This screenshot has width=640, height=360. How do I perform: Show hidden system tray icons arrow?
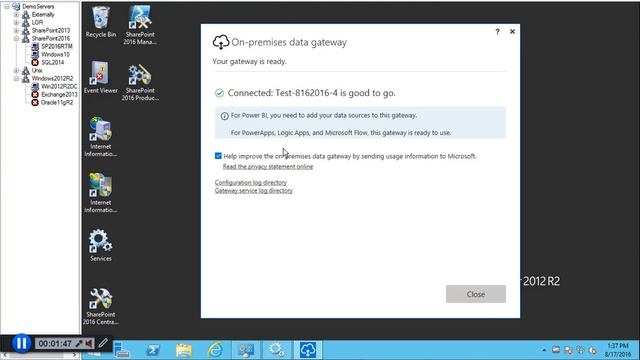point(544,350)
